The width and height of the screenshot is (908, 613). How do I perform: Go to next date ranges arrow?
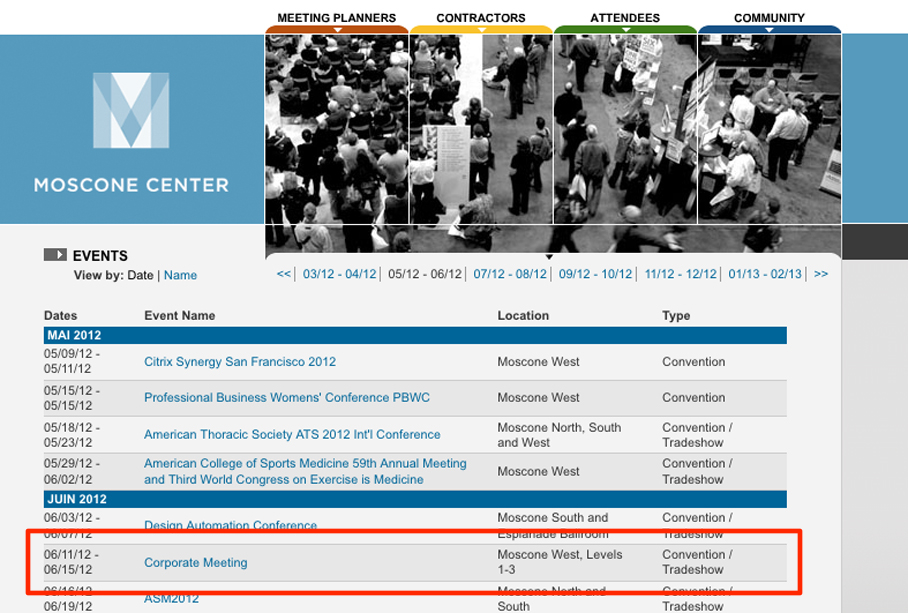click(821, 274)
